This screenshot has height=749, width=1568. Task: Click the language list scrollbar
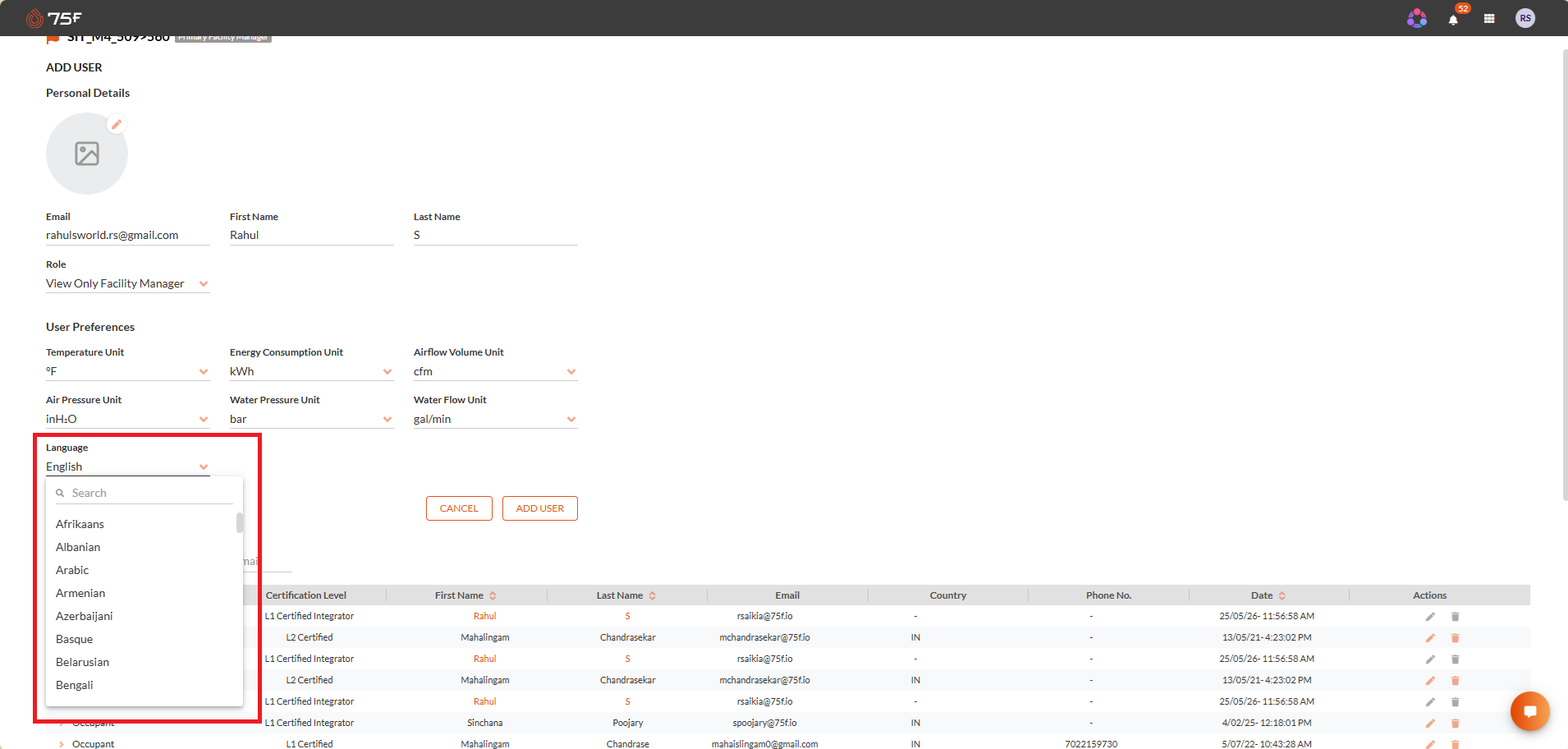240,523
